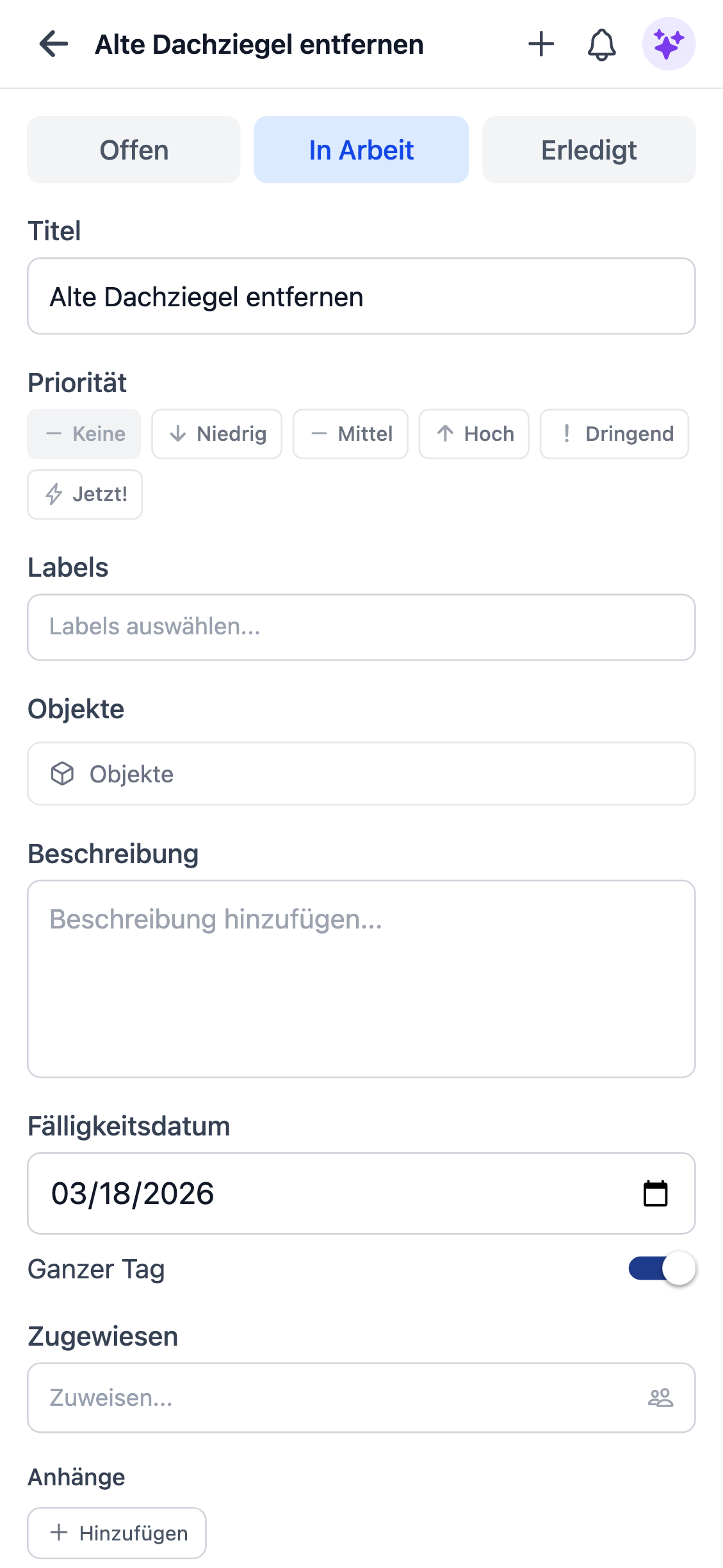Set priority to Hoch

474,434
